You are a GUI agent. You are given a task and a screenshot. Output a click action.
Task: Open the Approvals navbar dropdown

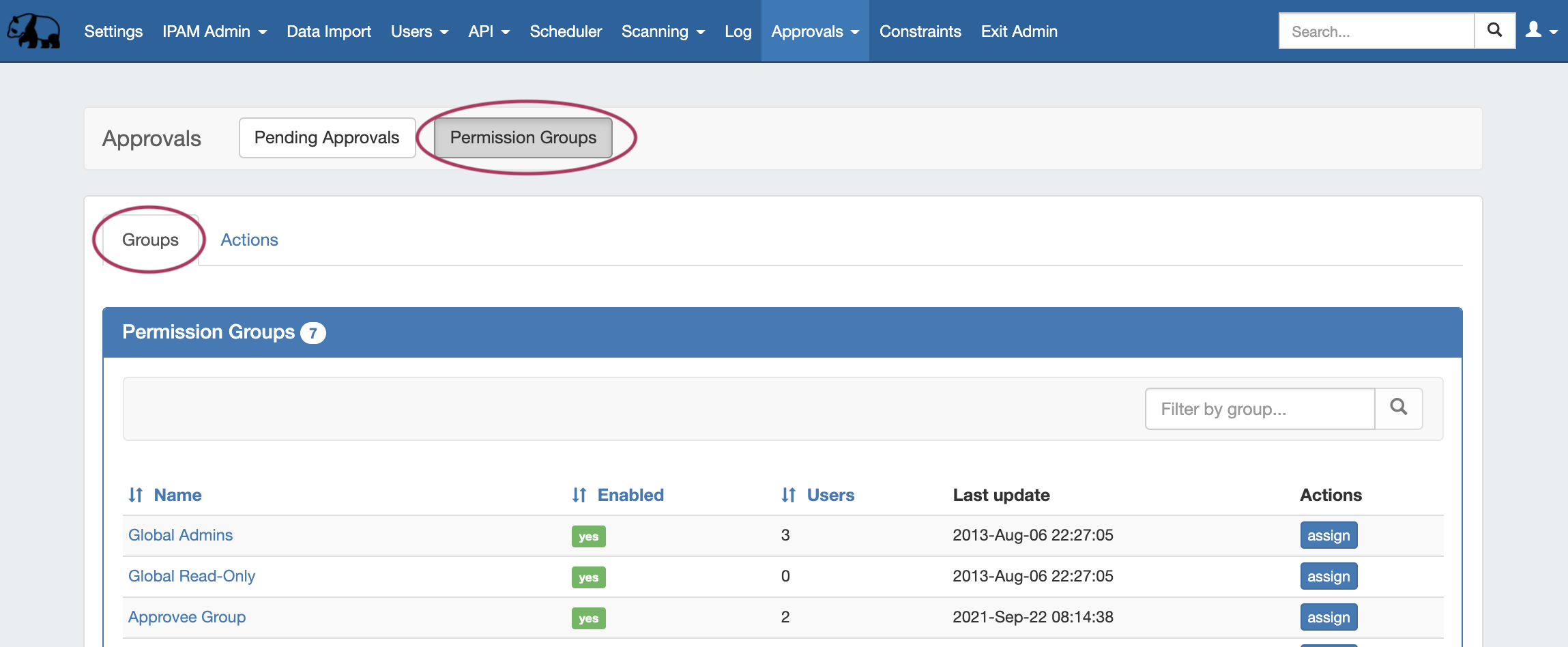click(x=815, y=31)
